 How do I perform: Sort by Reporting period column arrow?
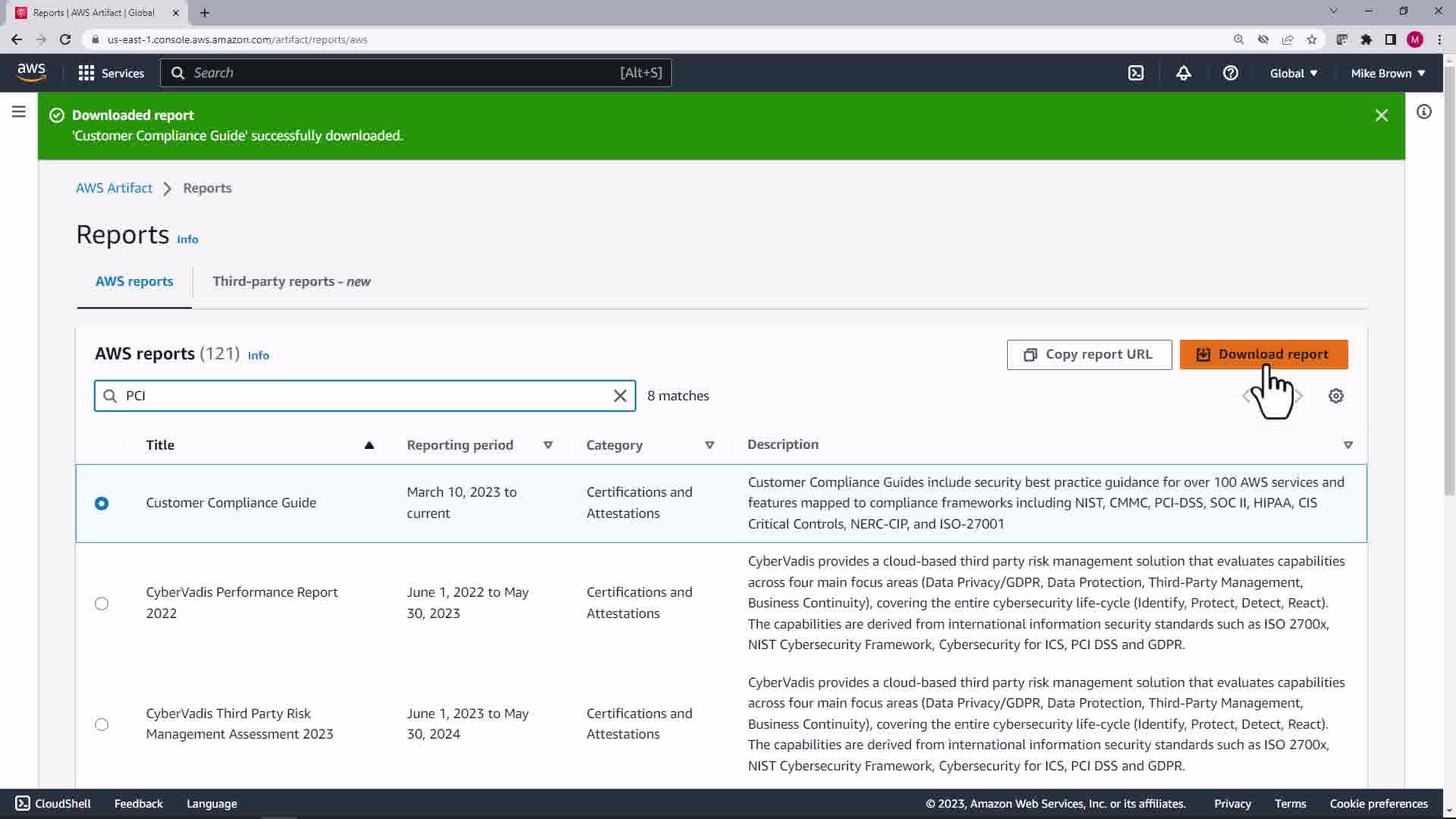point(548,445)
